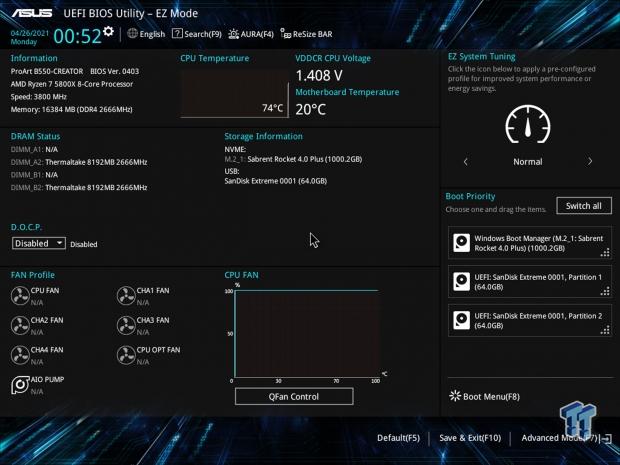The width and height of the screenshot is (620, 465).
Task: Click the ASUS logo
Action: [x=32, y=13]
